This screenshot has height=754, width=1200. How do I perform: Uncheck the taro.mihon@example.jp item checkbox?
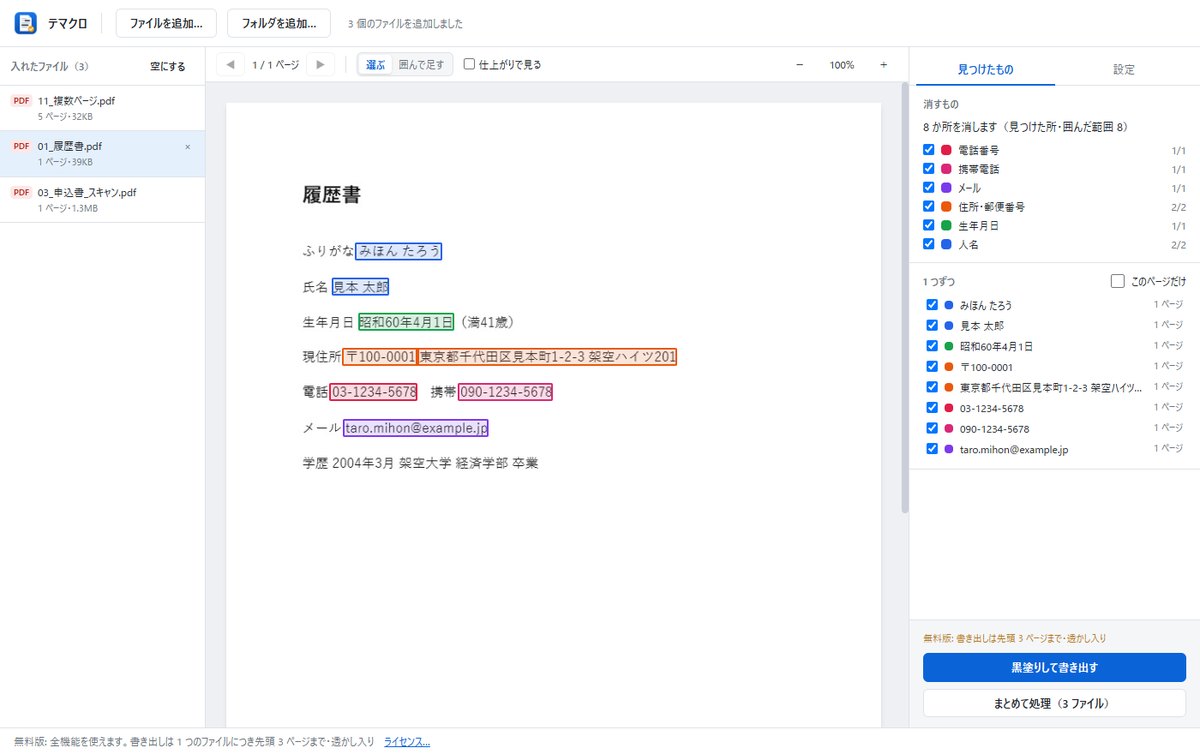[932, 449]
